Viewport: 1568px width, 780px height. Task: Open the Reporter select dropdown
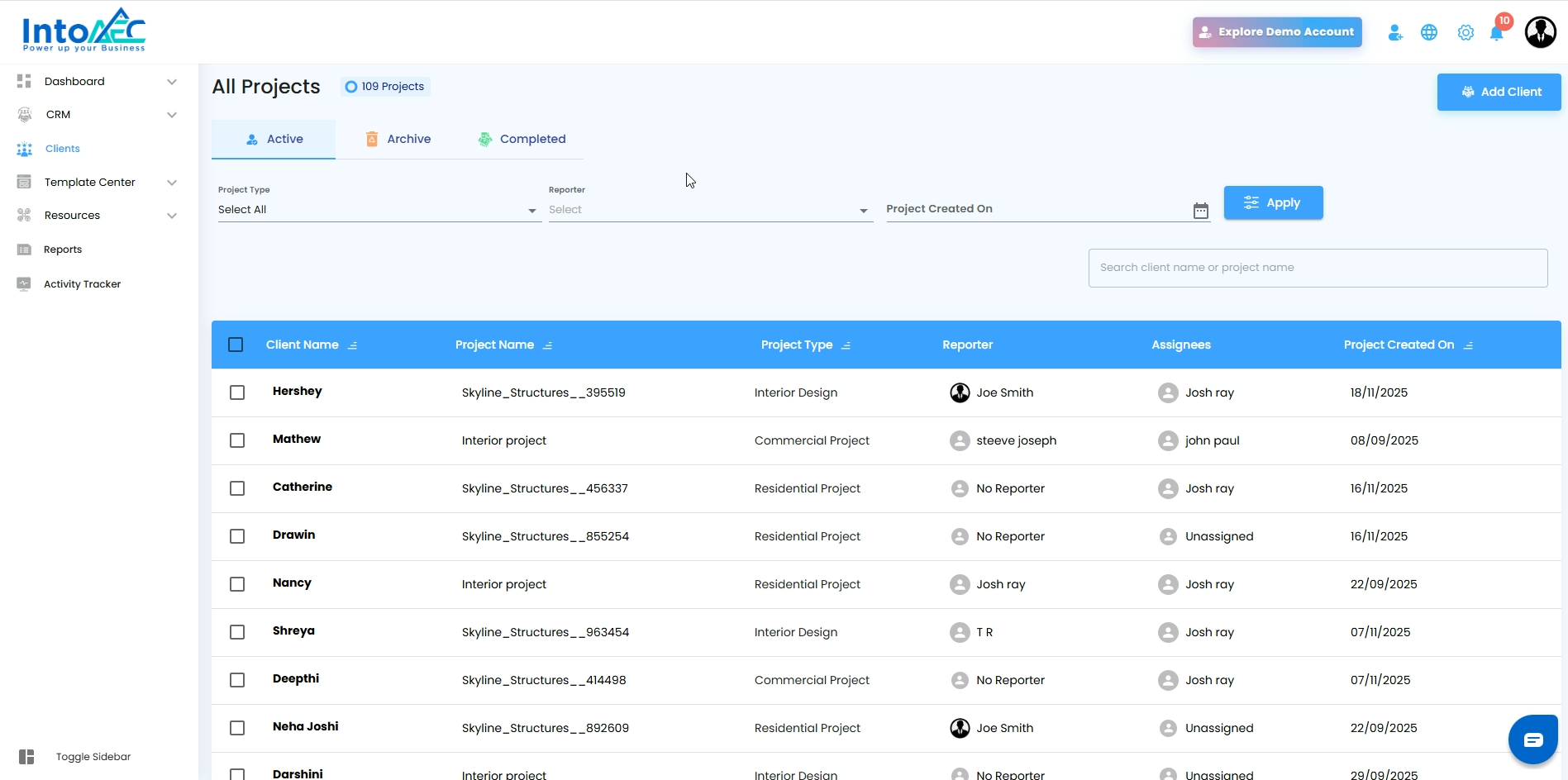tap(709, 210)
